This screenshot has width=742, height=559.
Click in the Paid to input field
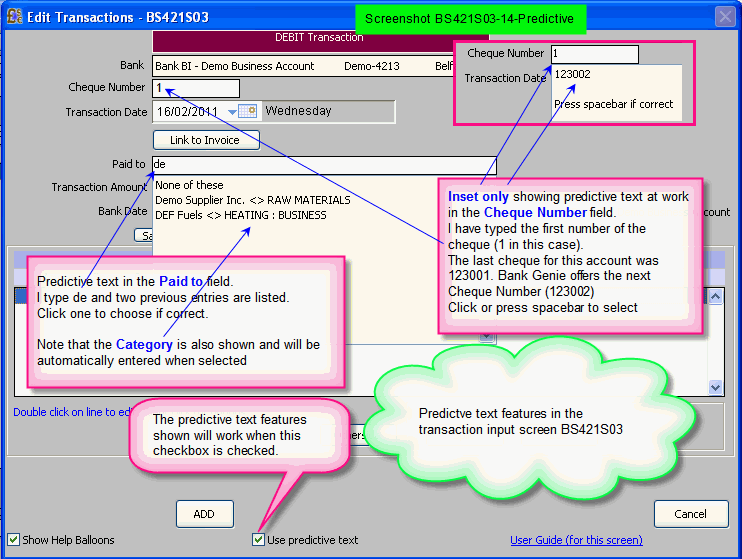click(324, 165)
